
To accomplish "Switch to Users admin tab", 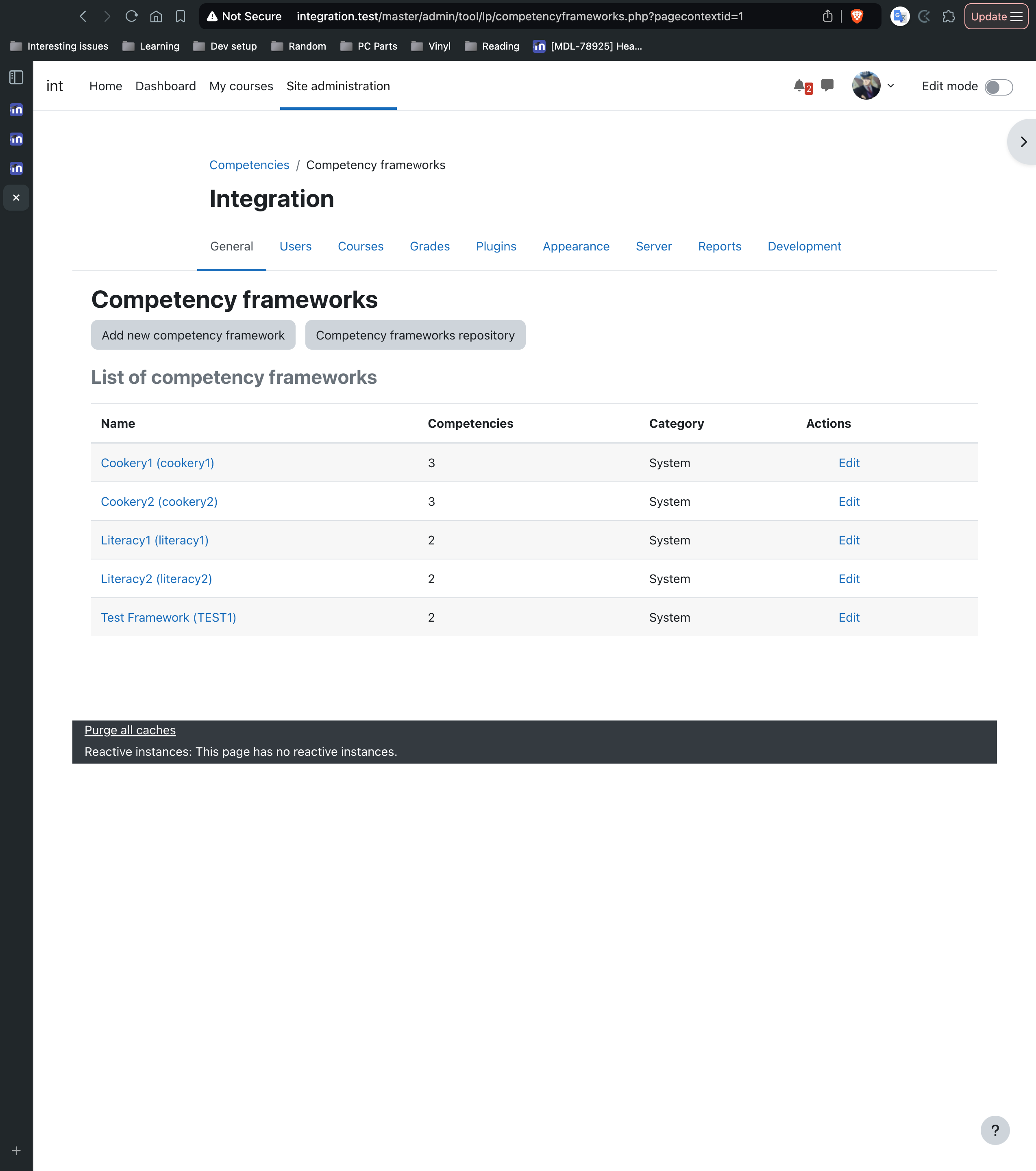I will click(296, 246).
